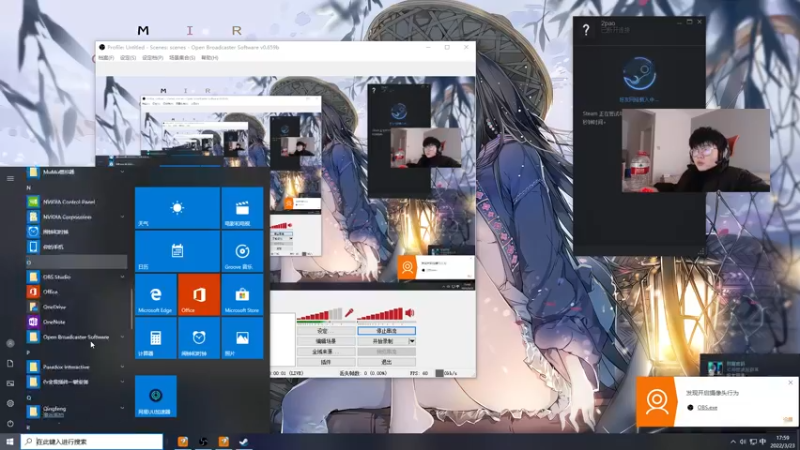Screen dimensions: 800x450
Task: Open NVIDIA Control Panel from app list
Action: pyautogui.click(x=77, y=202)
